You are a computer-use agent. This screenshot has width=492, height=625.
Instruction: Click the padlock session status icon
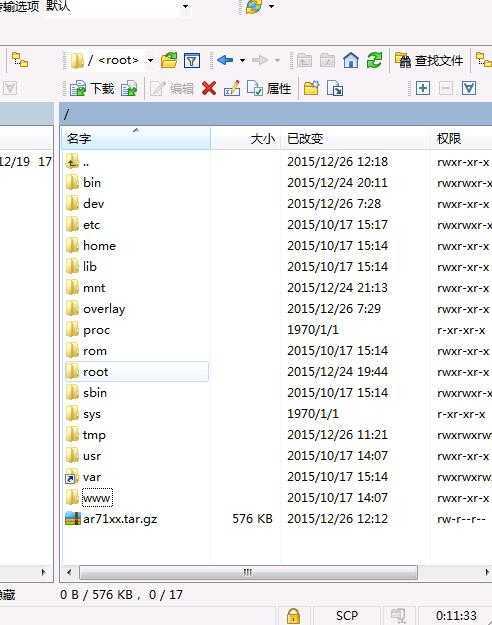(x=293, y=616)
